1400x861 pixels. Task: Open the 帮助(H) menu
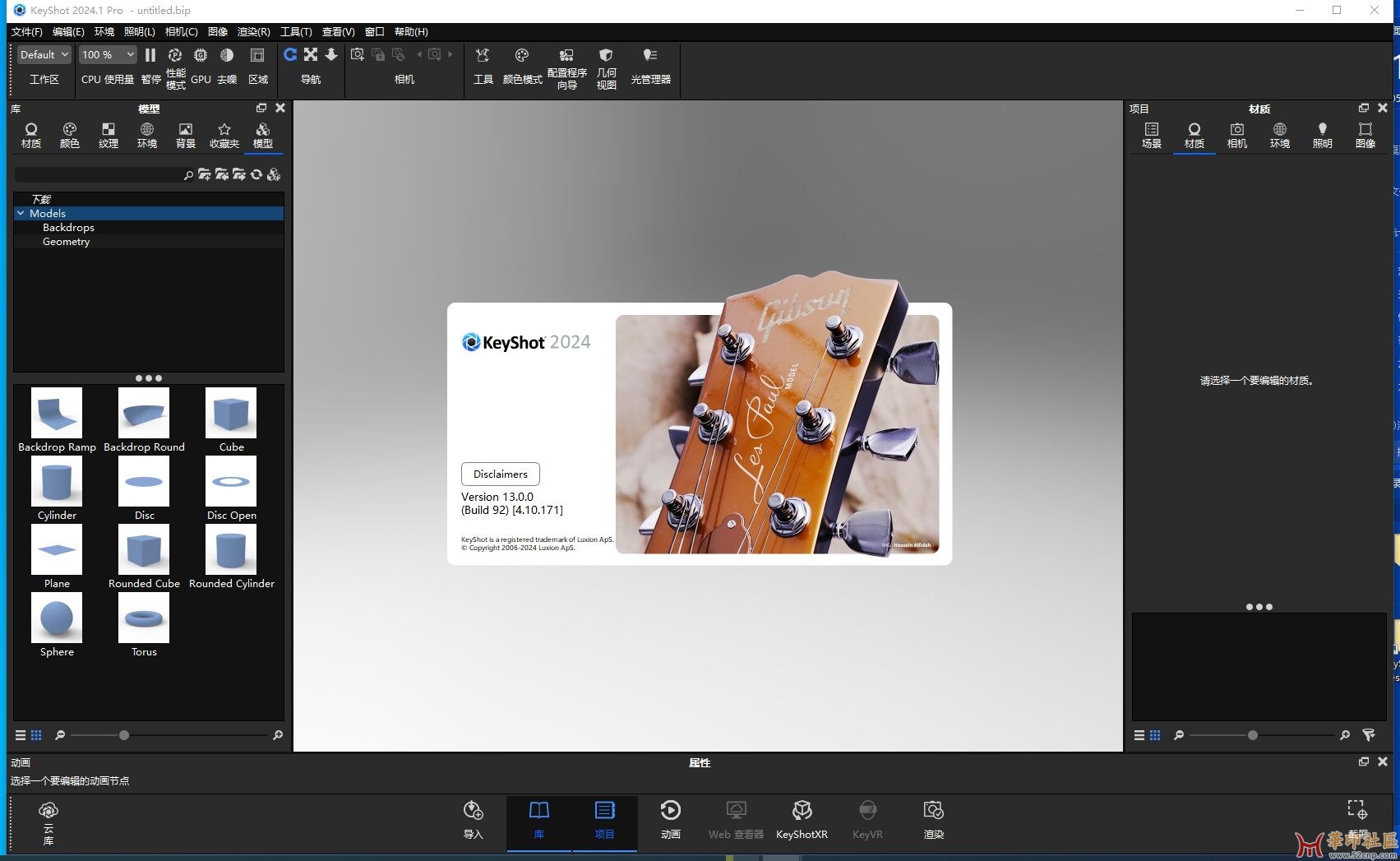(411, 31)
